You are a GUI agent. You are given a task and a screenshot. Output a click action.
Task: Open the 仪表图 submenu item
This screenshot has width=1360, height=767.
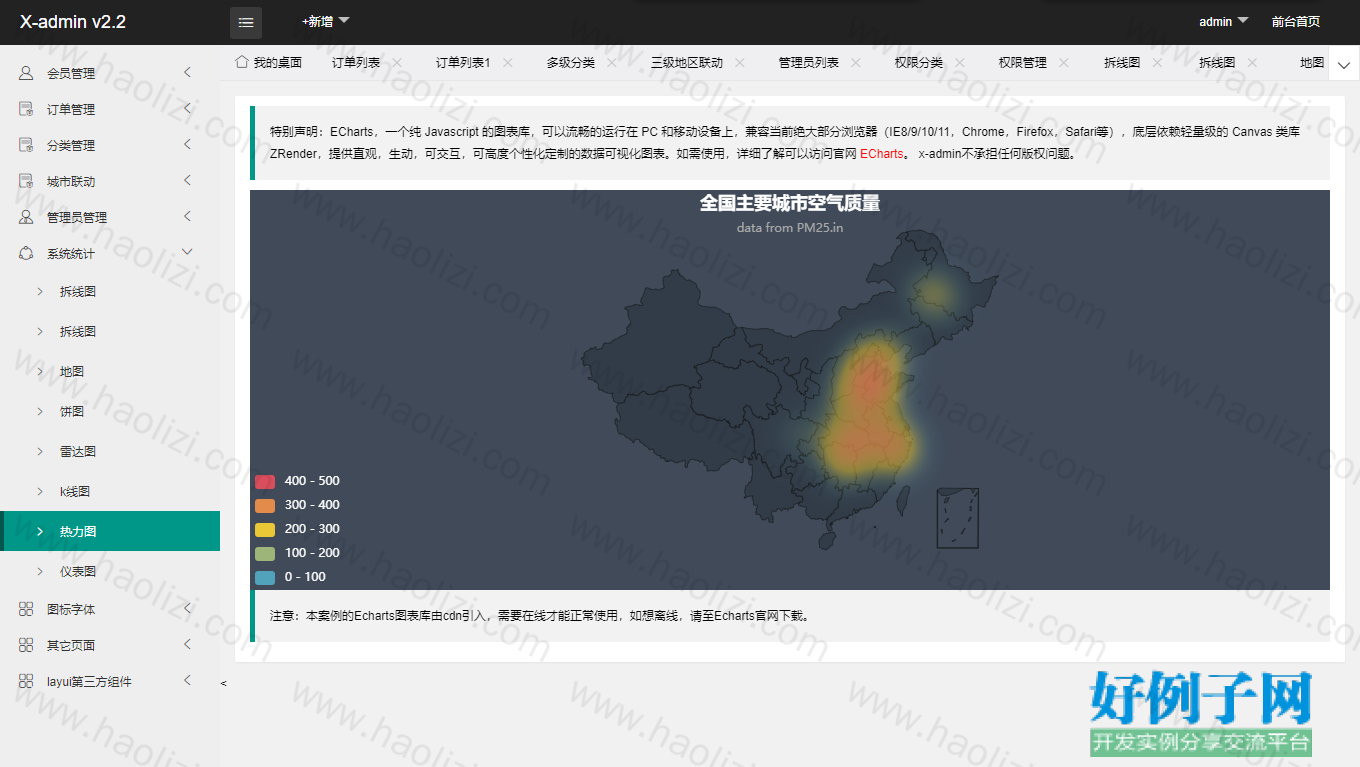point(110,571)
